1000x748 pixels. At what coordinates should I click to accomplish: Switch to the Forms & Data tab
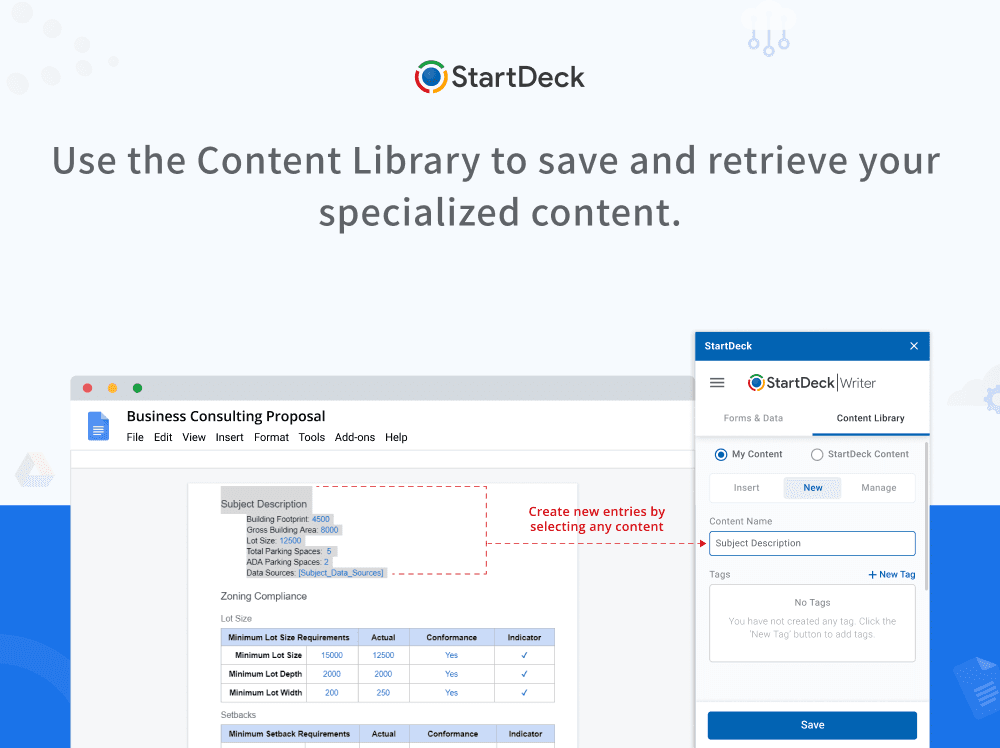point(753,418)
